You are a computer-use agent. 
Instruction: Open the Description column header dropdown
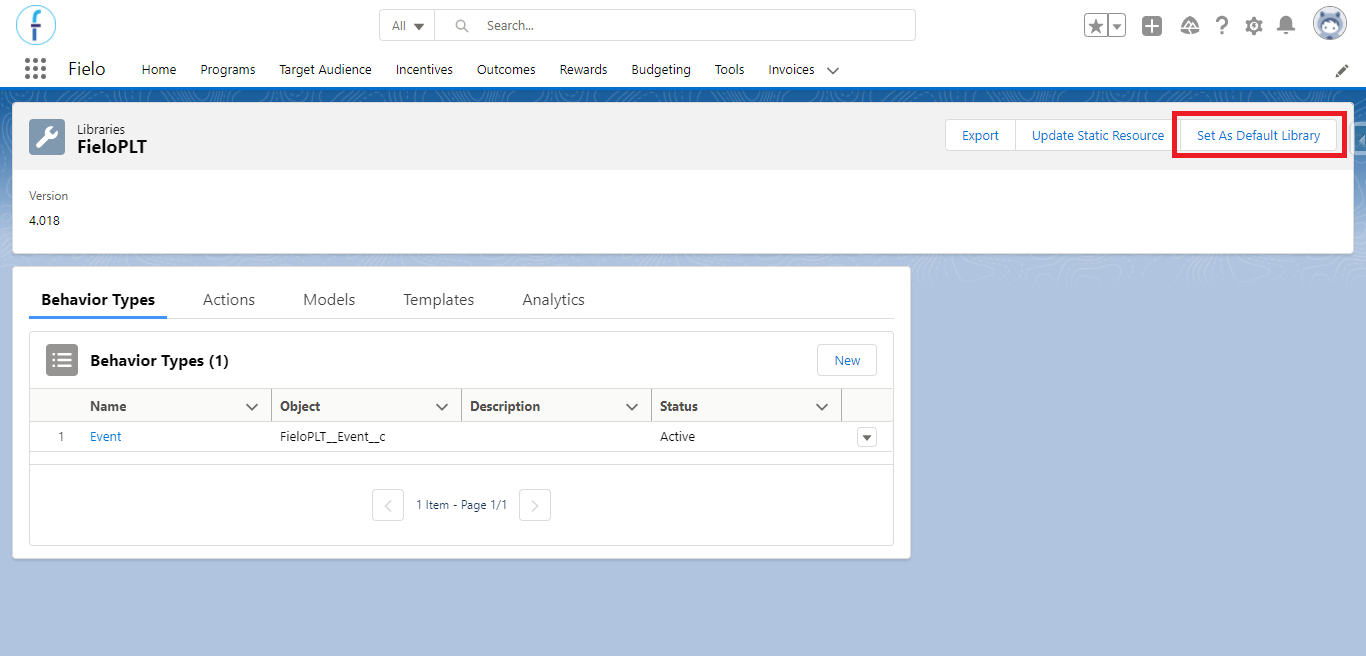click(632, 407)
